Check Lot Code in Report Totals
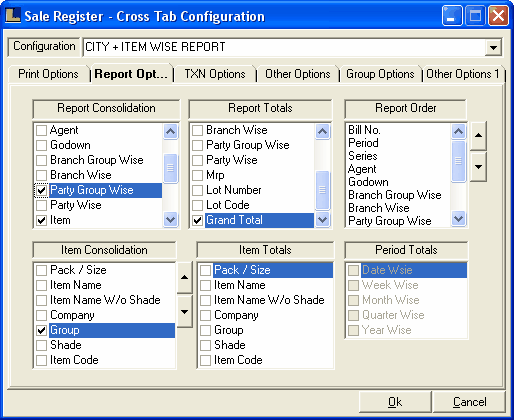The image size is (514, 420). (197, 205)
